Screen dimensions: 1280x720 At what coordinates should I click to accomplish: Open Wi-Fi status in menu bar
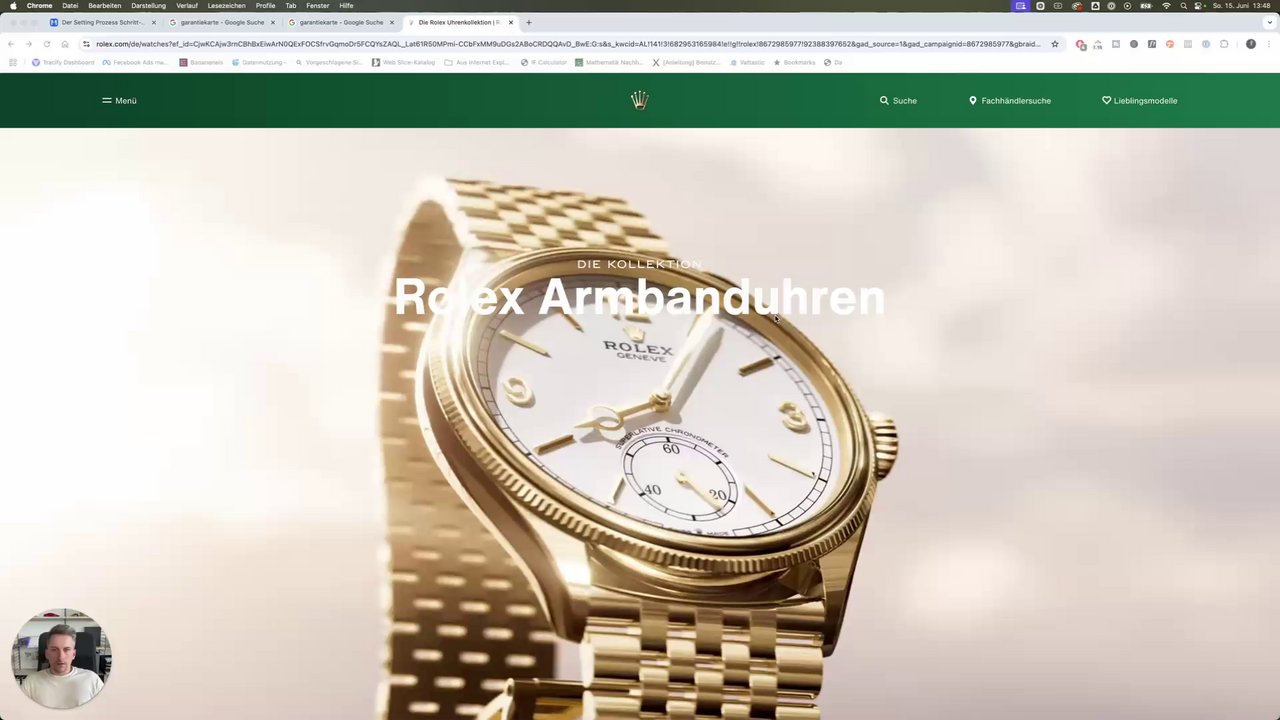(x=1166, y=6)
